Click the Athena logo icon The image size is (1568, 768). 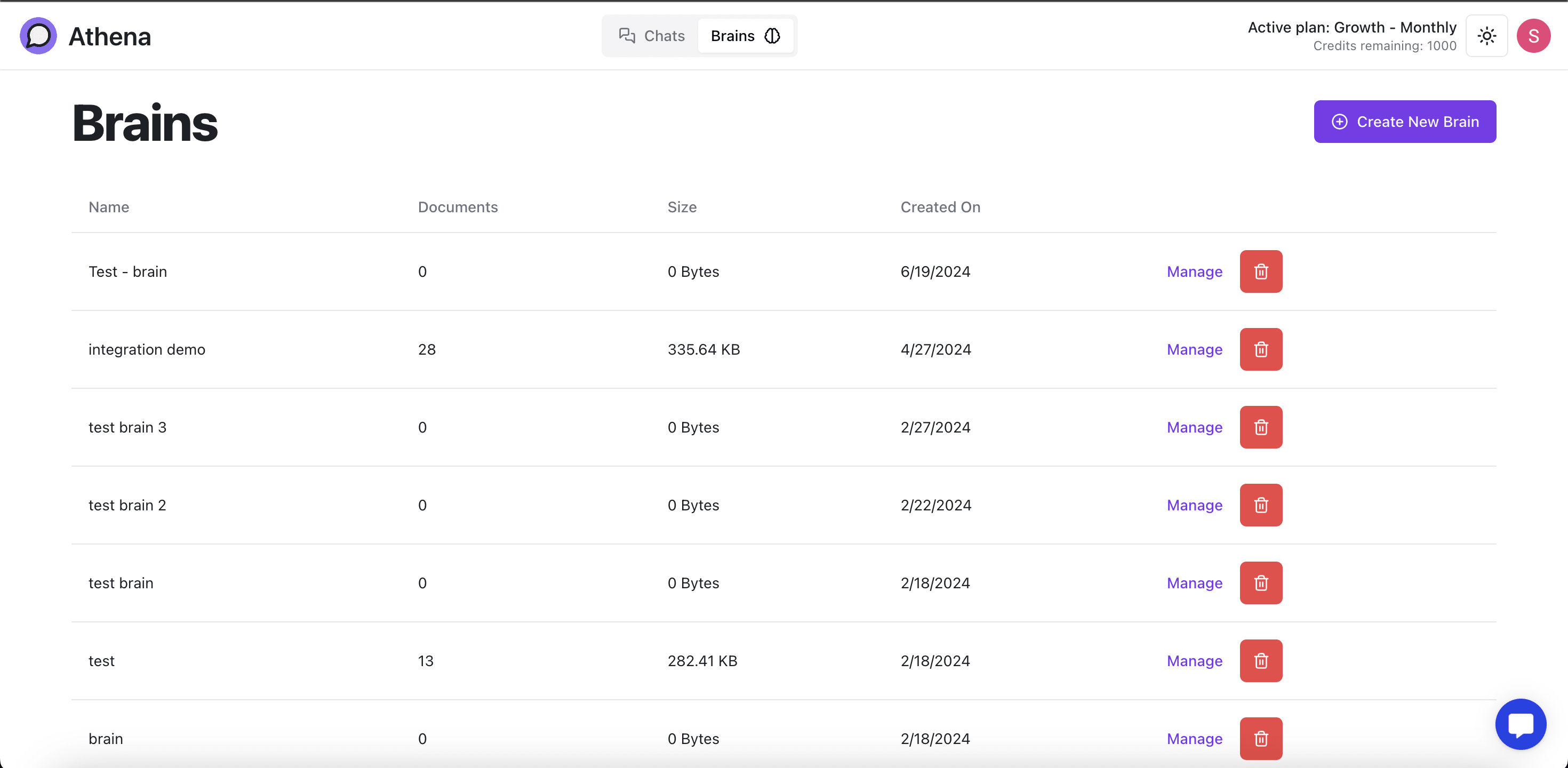tap(38, 36)
